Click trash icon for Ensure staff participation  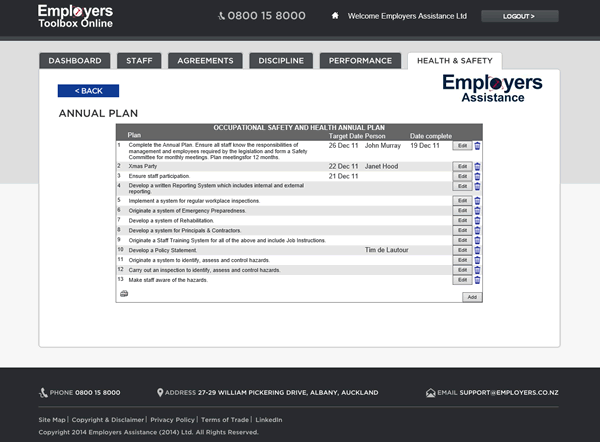(x=477, y=177)
